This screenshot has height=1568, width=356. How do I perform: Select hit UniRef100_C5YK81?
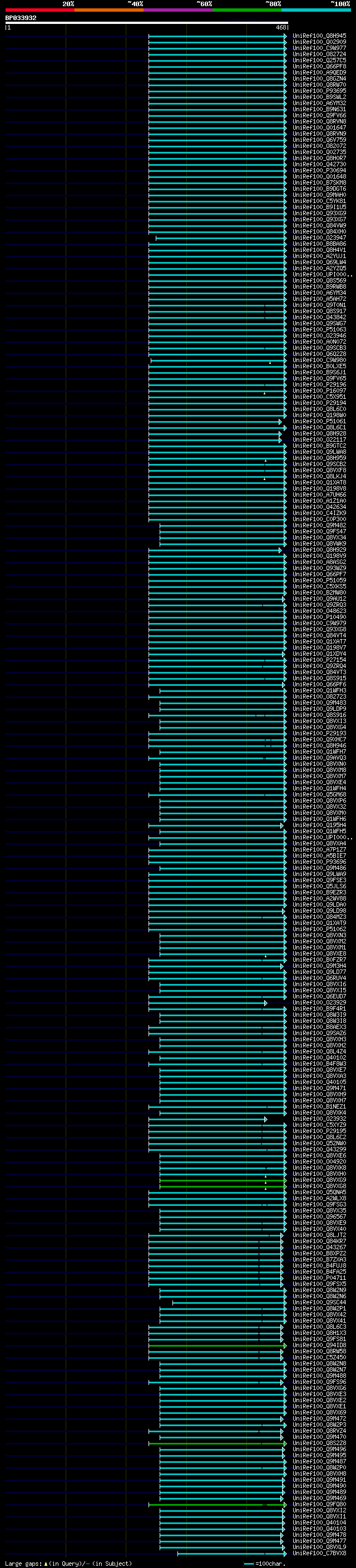click(x=319, y=201)
